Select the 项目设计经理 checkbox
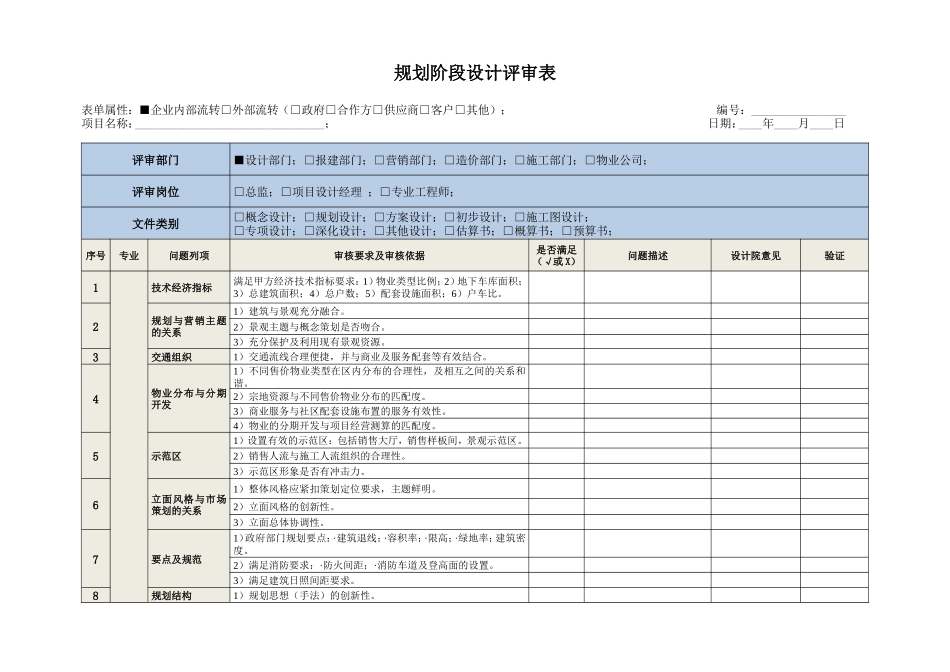Image resolution: width=950 pixels, height=672 pixels. click(x=286, y=191)
